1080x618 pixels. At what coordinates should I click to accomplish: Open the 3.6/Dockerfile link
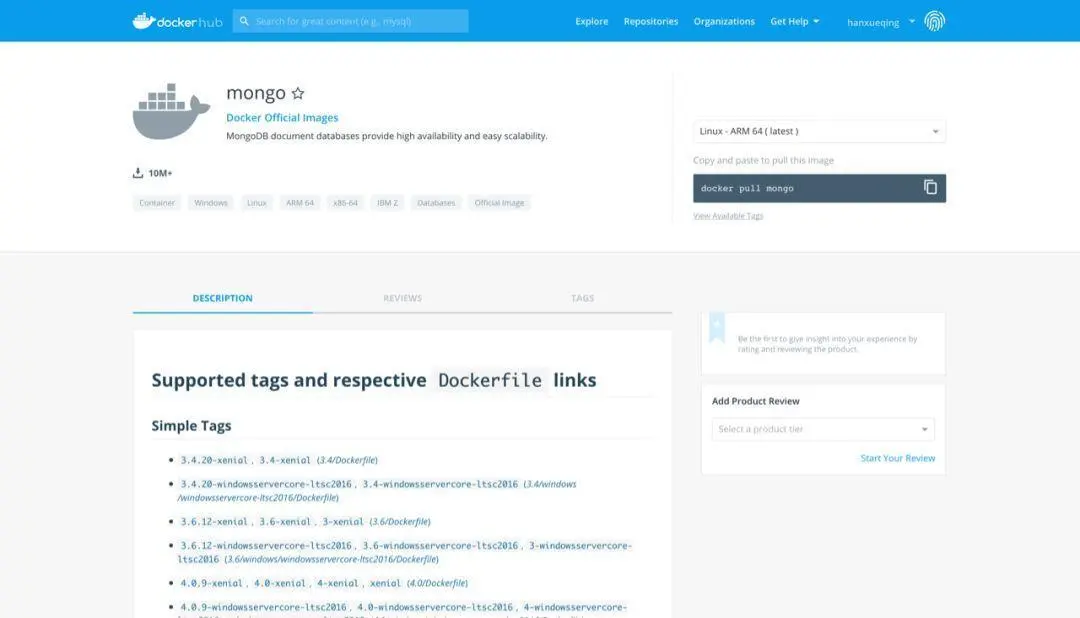(x=400, y=522)
